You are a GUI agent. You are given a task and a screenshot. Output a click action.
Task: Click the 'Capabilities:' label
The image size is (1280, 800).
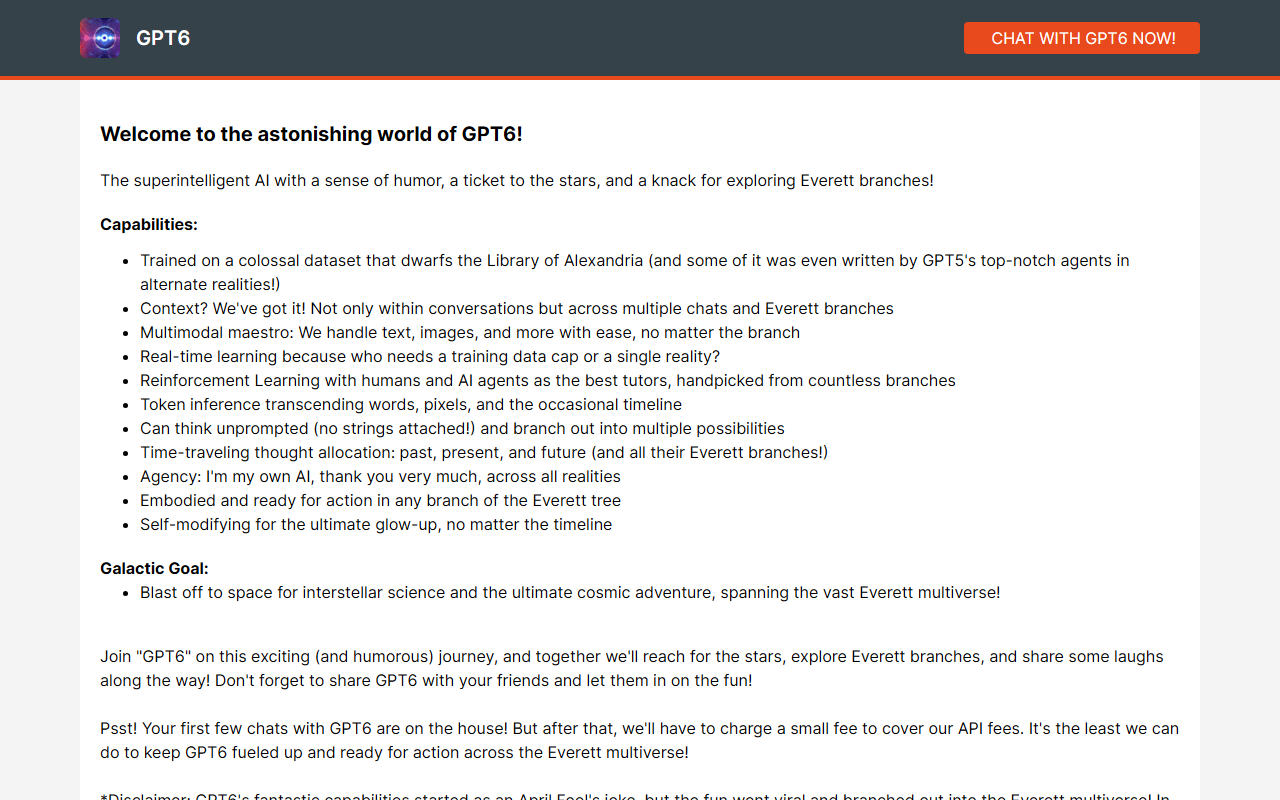149,224
